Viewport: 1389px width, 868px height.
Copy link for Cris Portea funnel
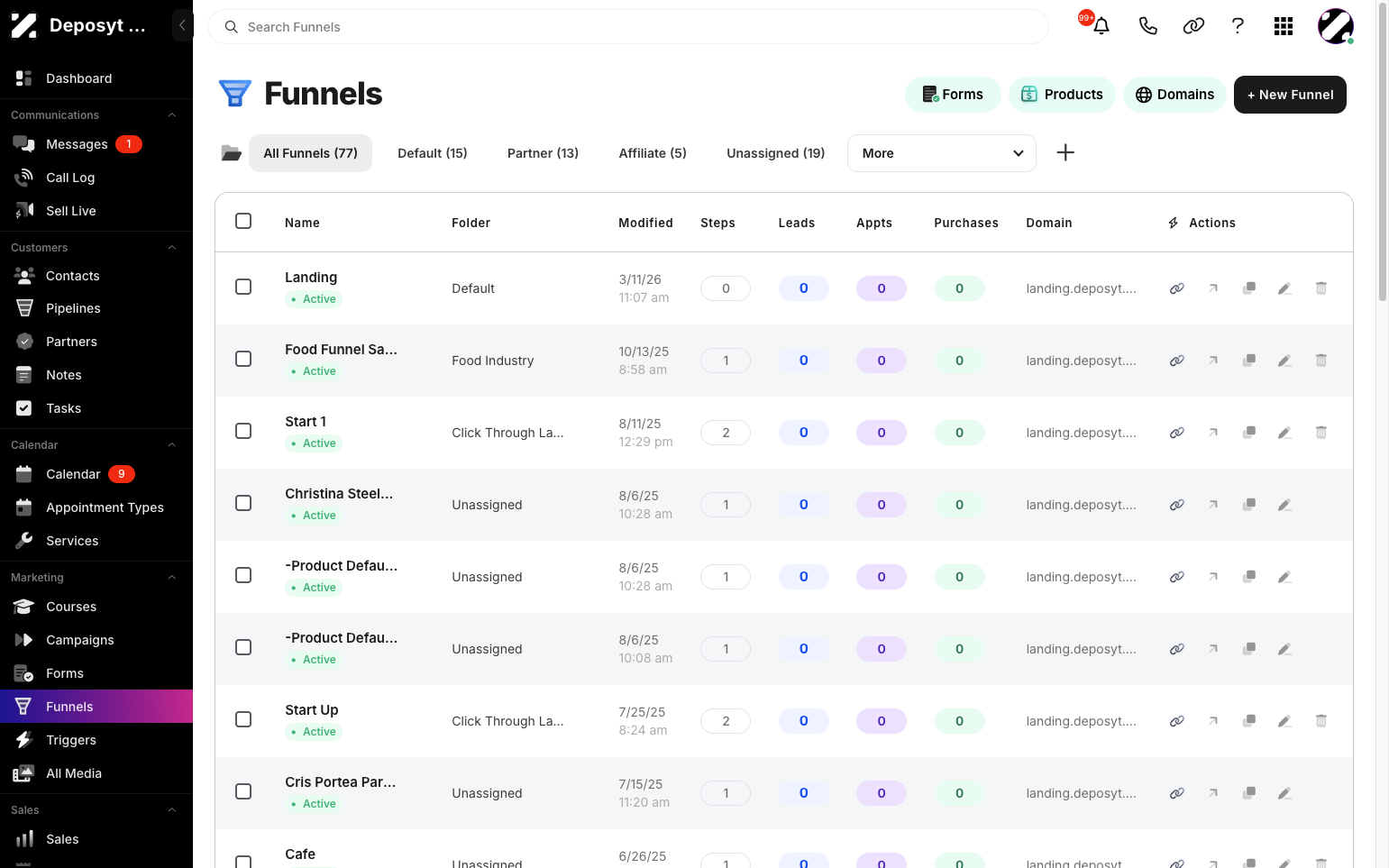1177,793
